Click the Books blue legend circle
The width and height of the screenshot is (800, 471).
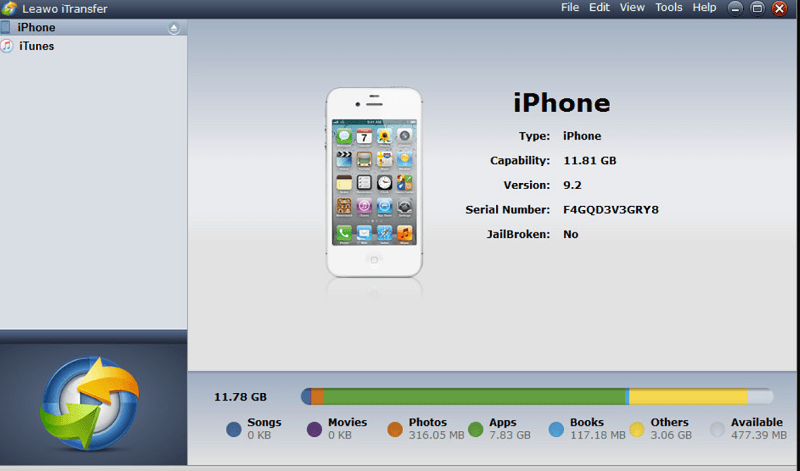click(x=557, y=429)
